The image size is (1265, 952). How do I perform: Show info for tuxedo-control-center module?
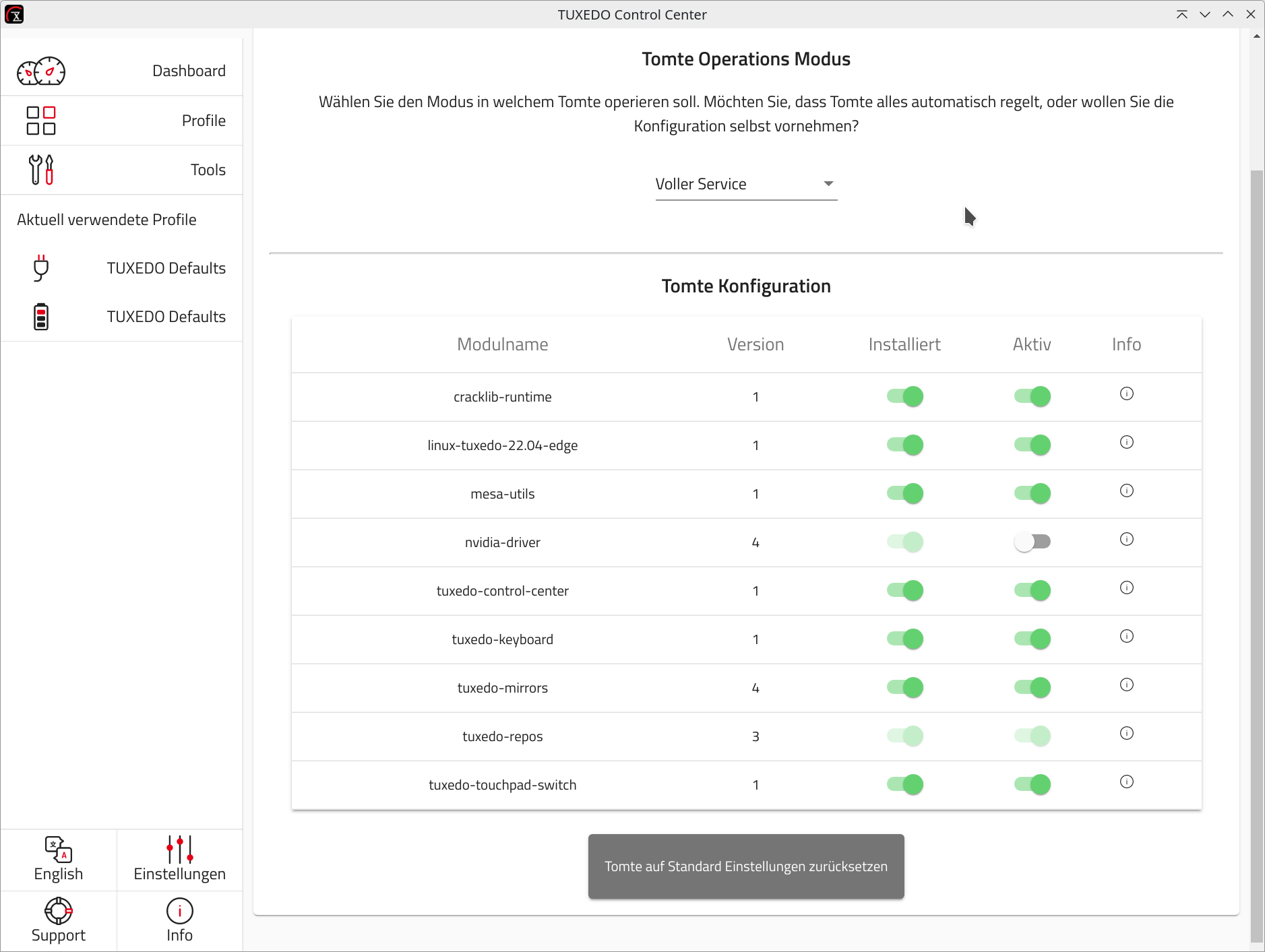tap(1127, 588)
